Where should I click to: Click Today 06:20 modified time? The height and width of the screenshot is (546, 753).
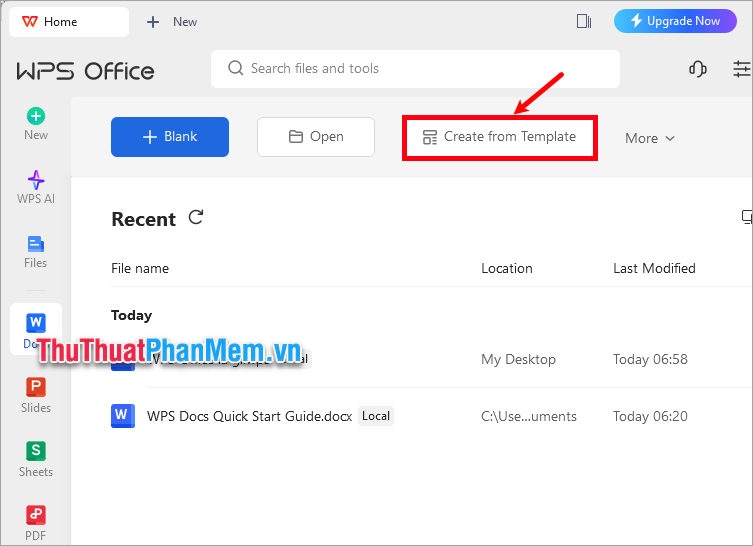(650, 416)
